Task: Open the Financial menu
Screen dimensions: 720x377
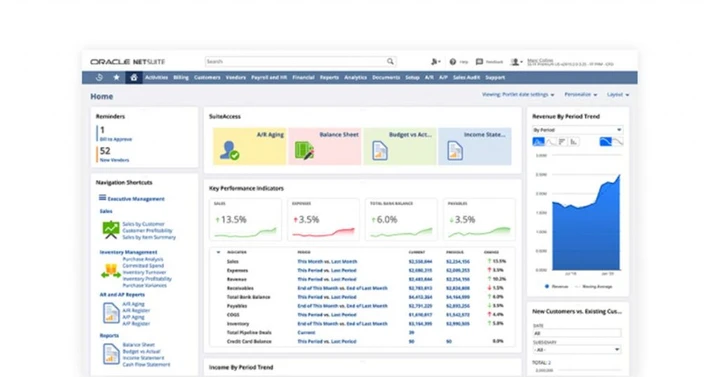Action: 304,78
